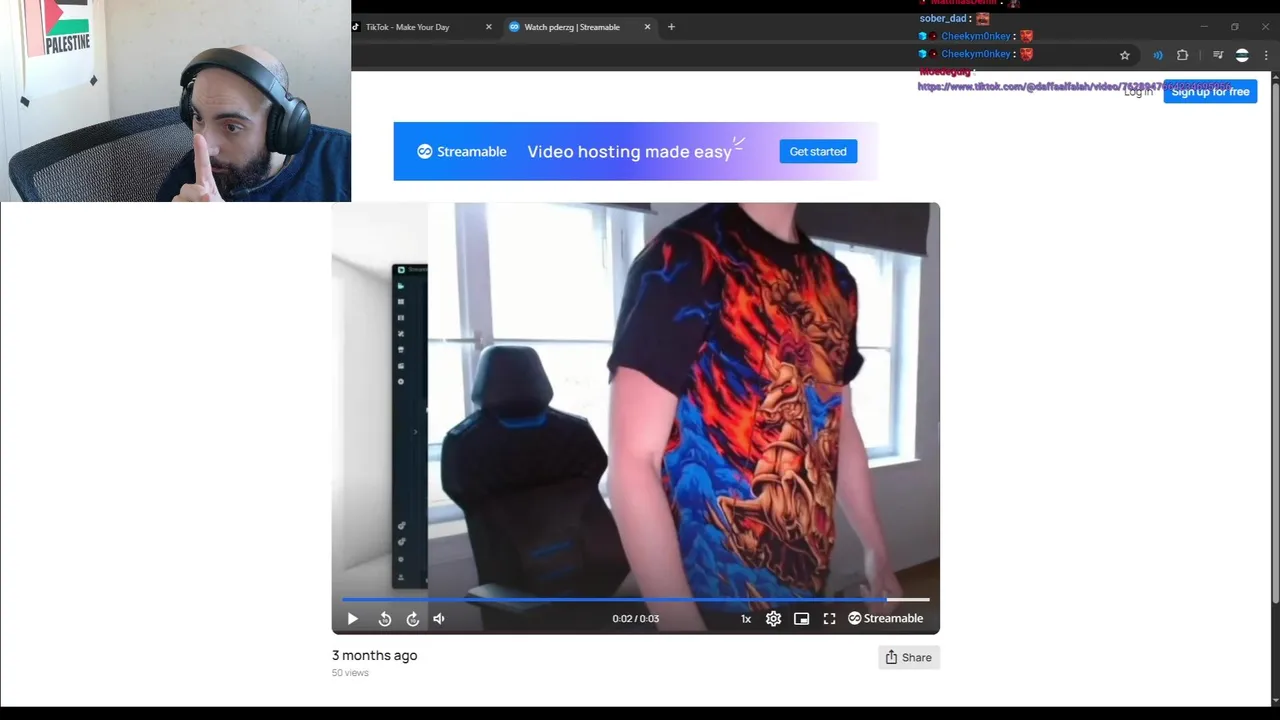This screenshot has width=1280, height=720.
Task: Click the Streamable logo in player
Action: click(x=885, y=619)
